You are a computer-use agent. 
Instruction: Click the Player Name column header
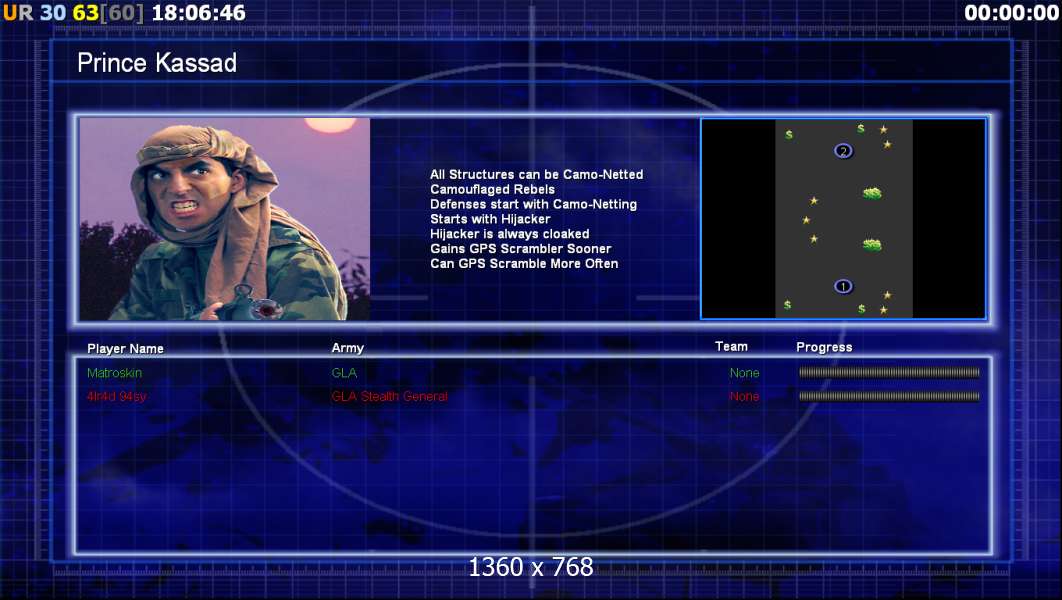[x=125, y=348]
